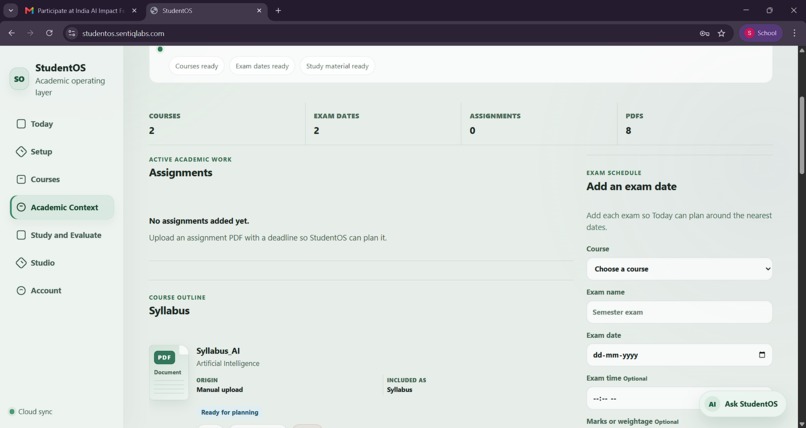Click the No assignments added yet text
Image resolution: width=806 pixels, height=428 pixels.
(x=199, y=221)
